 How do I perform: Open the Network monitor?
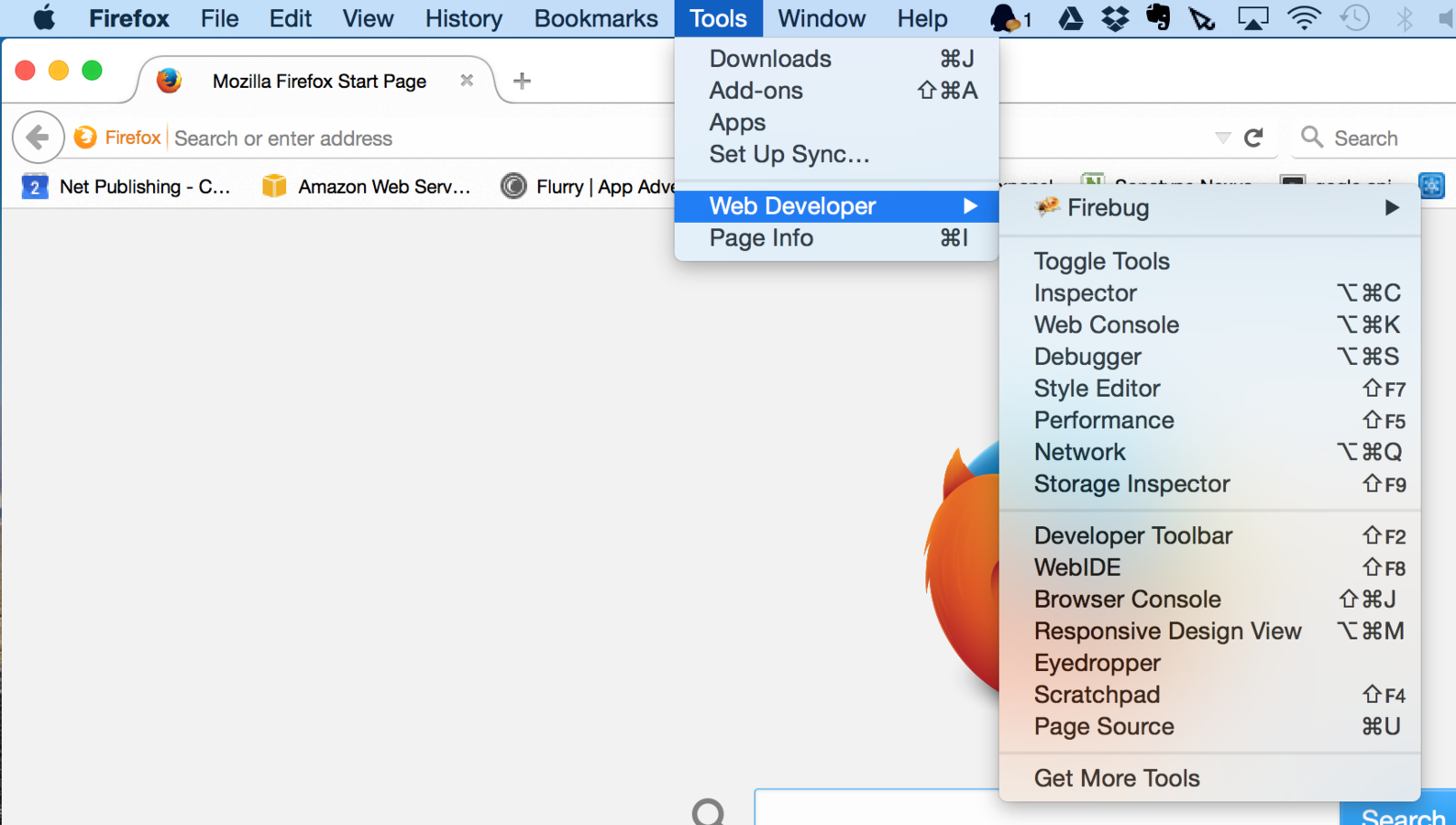pos(1209,452)
